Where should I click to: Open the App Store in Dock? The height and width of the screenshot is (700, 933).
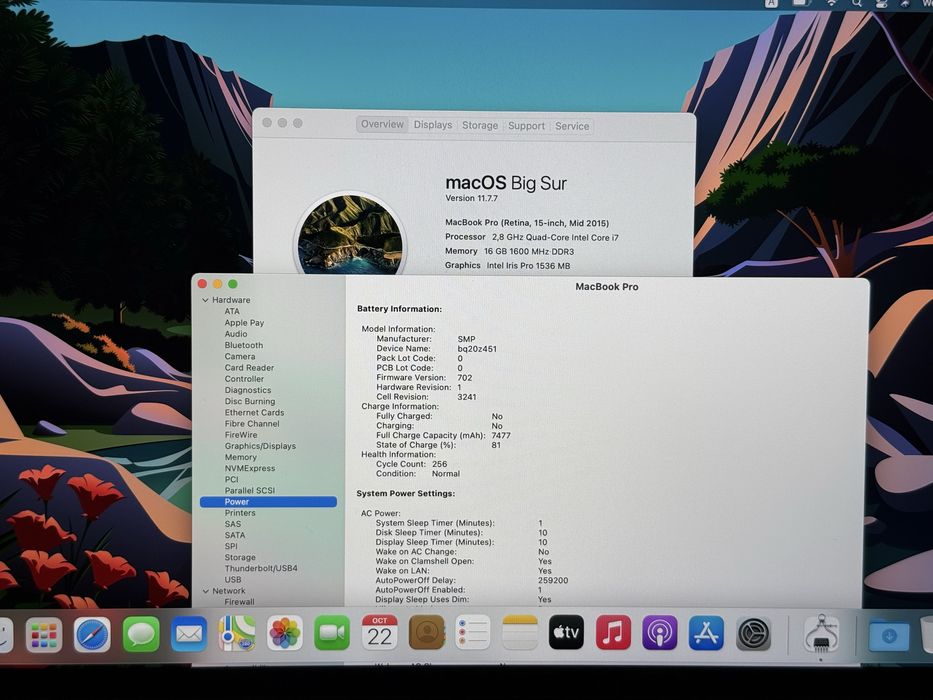point(706,633)
